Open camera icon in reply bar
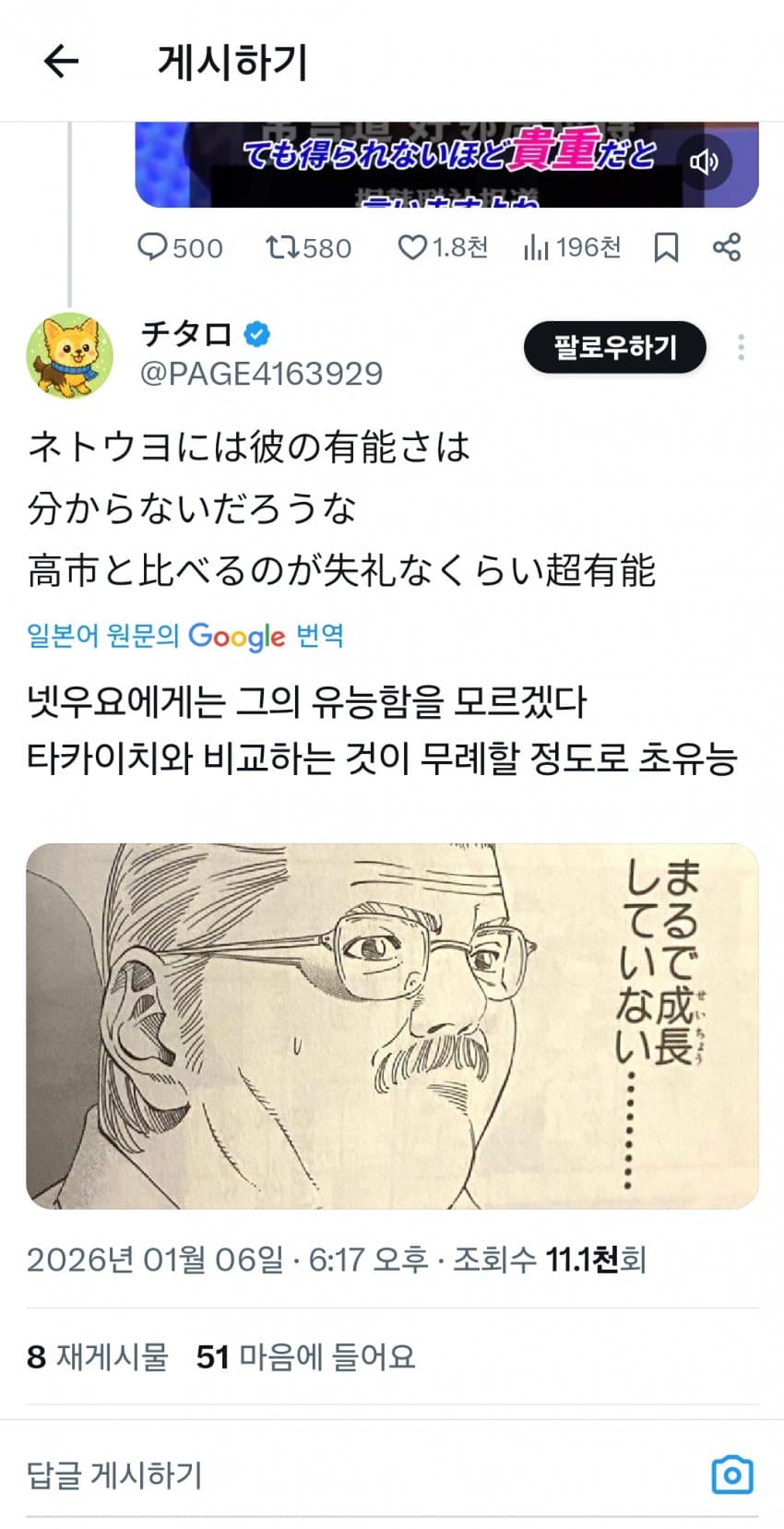 pyautogui.click(x=732, y=1475)
